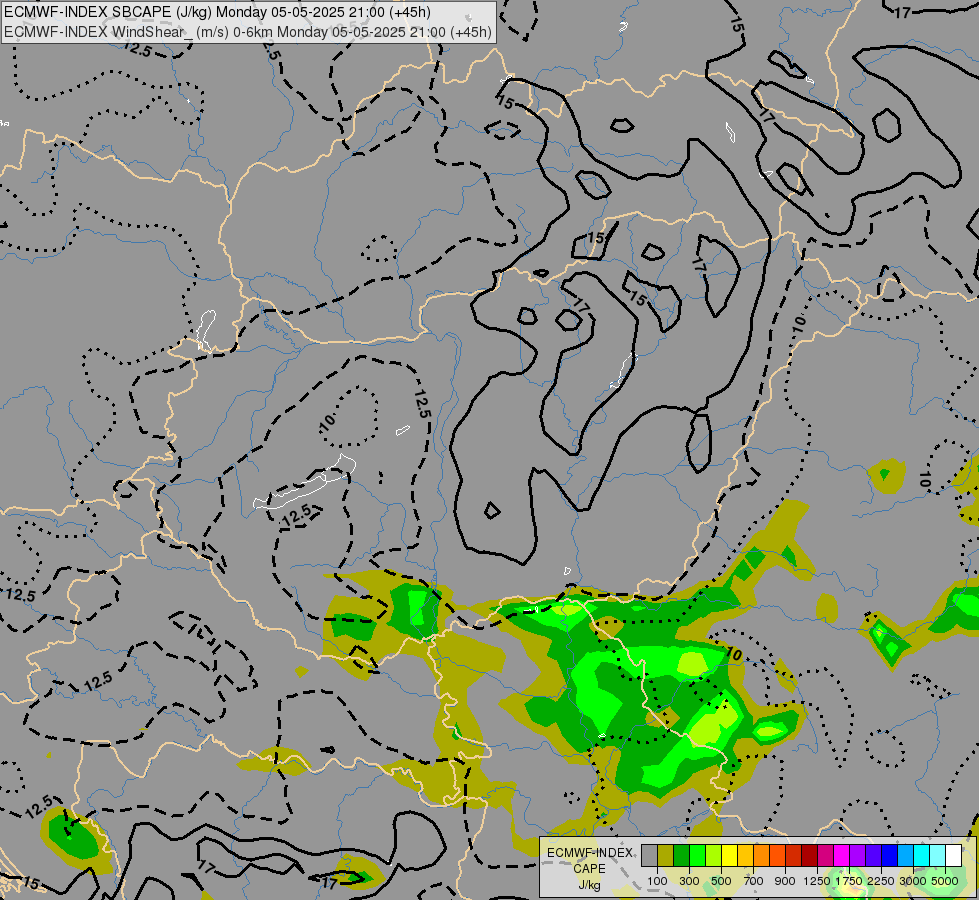This screenshot has height=900, width=979.
Task: Click the '3000' legend scale value
Action: pyautogui.click(x=913, y=881)
